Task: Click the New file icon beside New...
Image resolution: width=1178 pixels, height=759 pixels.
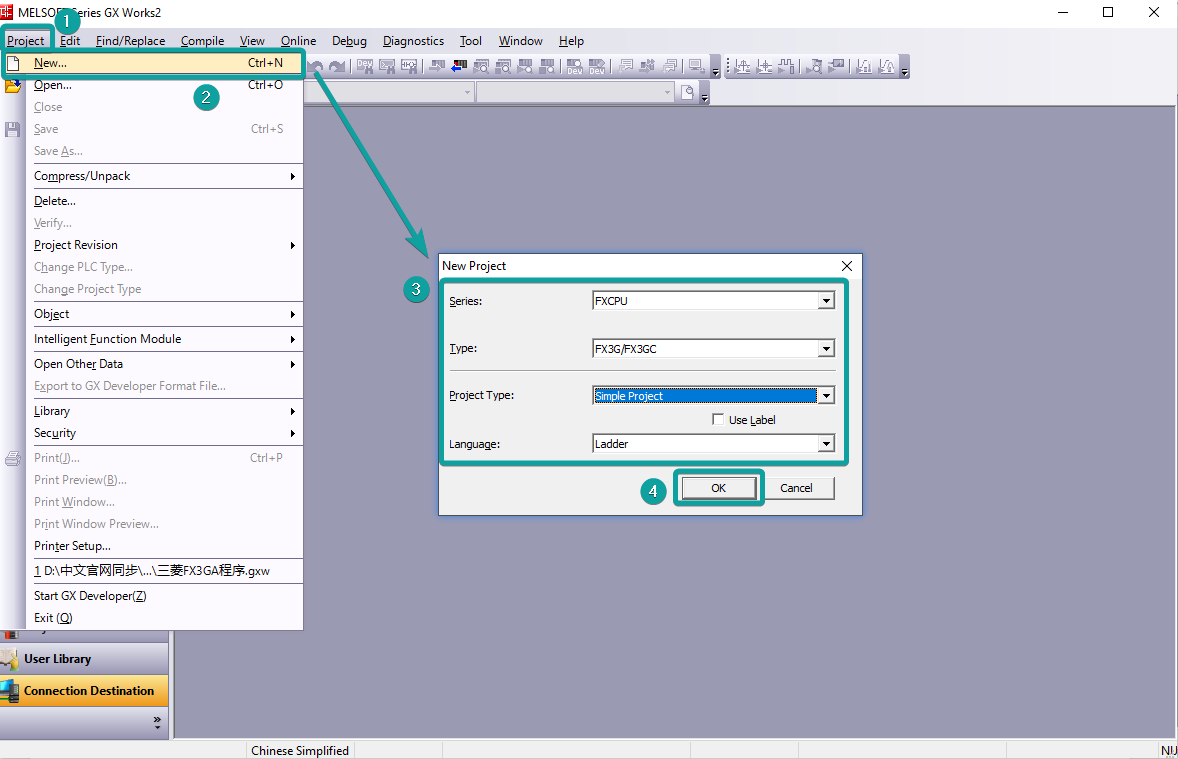Action: (x=13, y=63)
